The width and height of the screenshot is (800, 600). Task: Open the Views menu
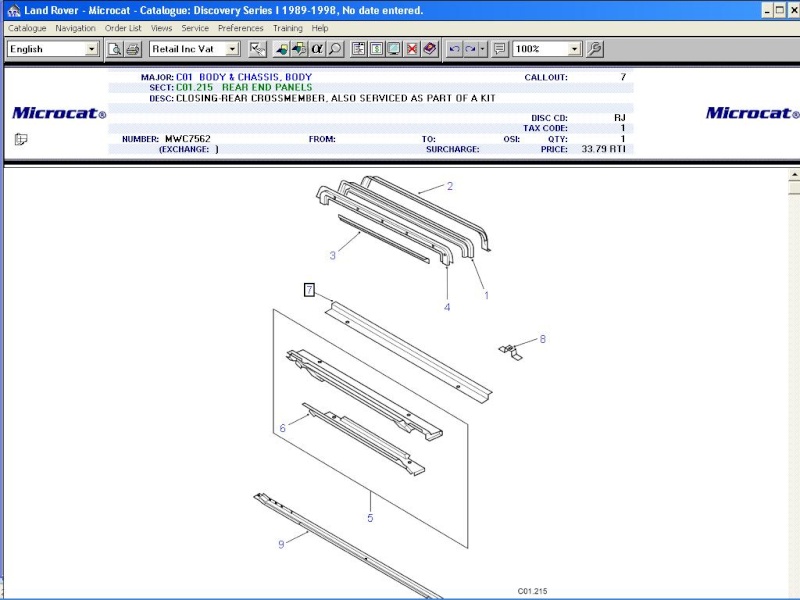click(161, 28)
